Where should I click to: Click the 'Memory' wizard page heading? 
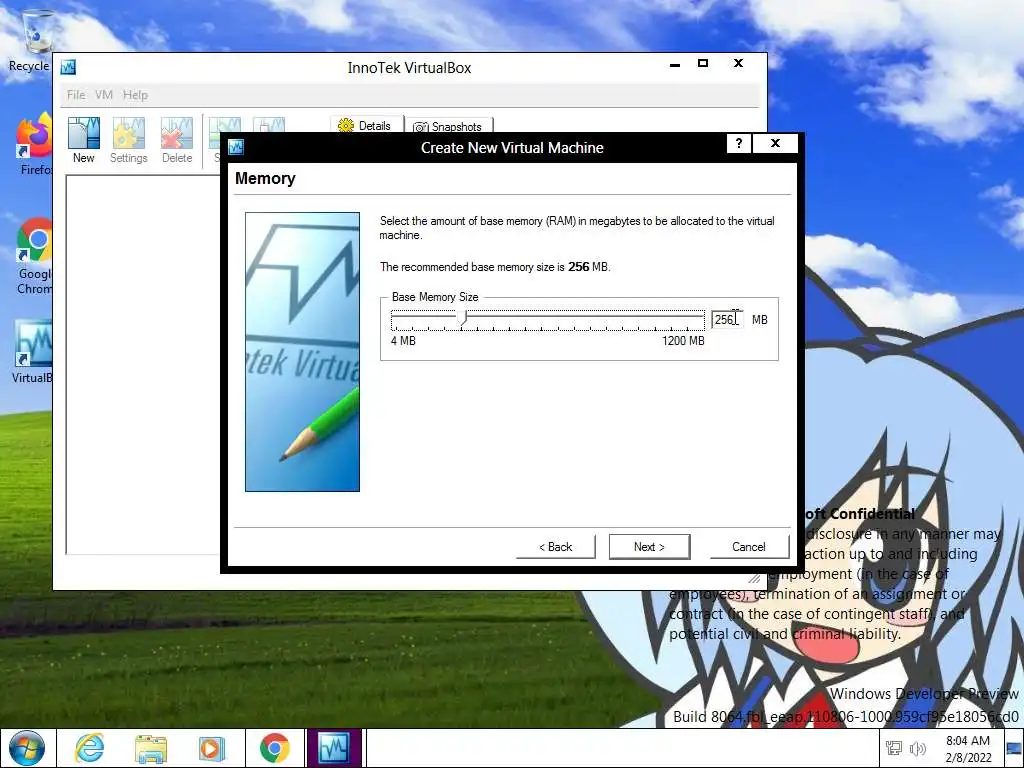265,178
